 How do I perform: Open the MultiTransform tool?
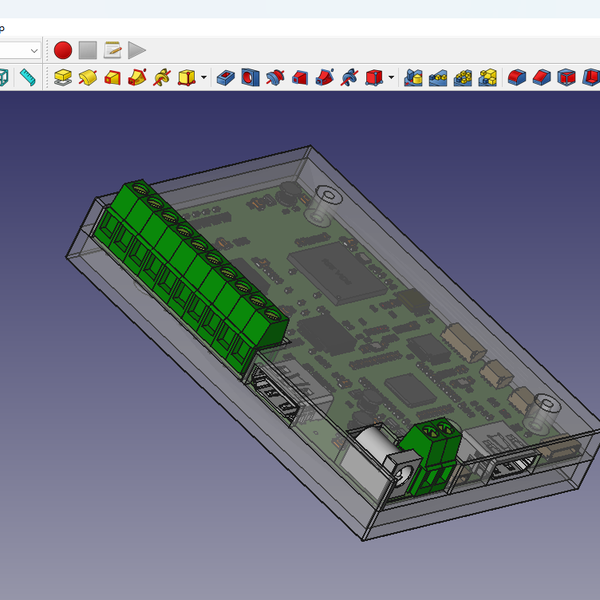488,77
